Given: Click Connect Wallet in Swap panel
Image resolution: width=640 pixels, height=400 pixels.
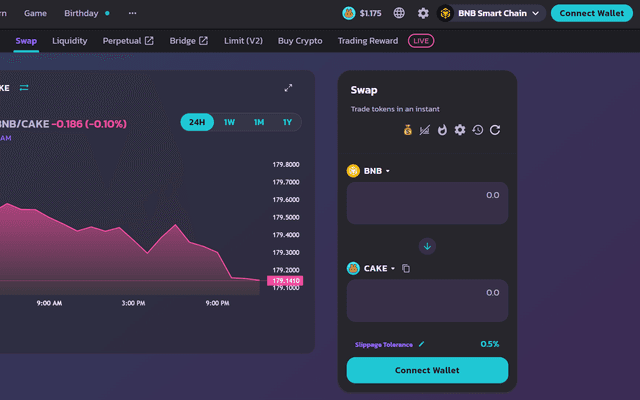Looking at the screenshot, I should click(427, 370).
